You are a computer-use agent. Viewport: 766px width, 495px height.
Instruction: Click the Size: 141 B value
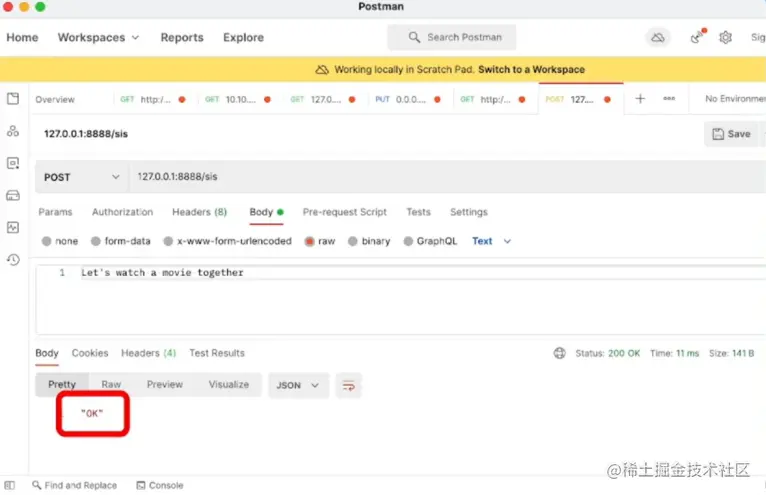coord(731,353)
